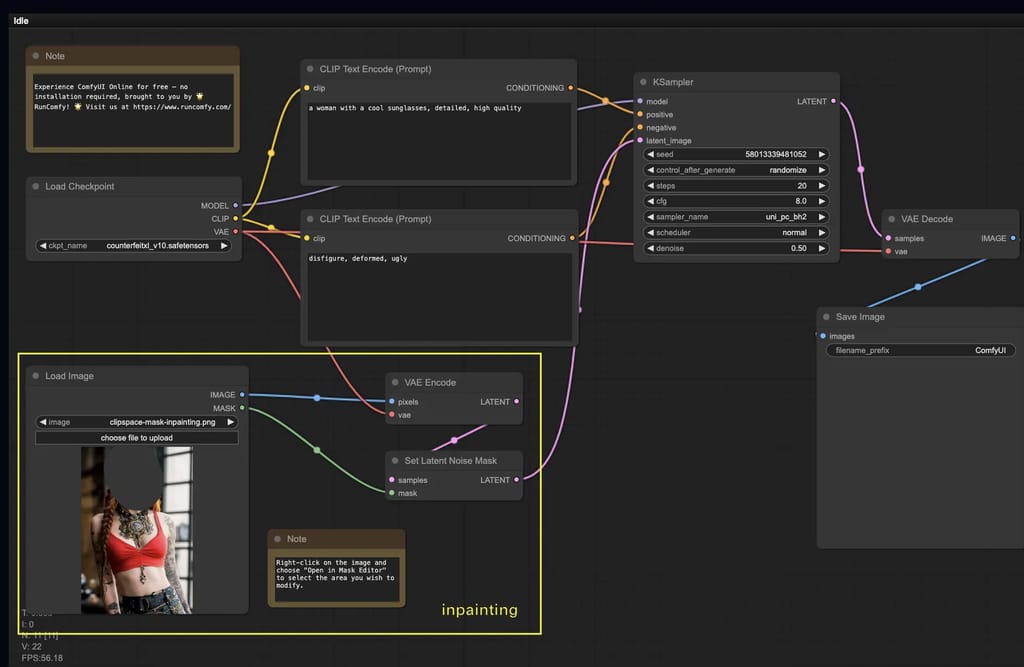Click the pixels input dot on VAE Encode

point(392,402)
